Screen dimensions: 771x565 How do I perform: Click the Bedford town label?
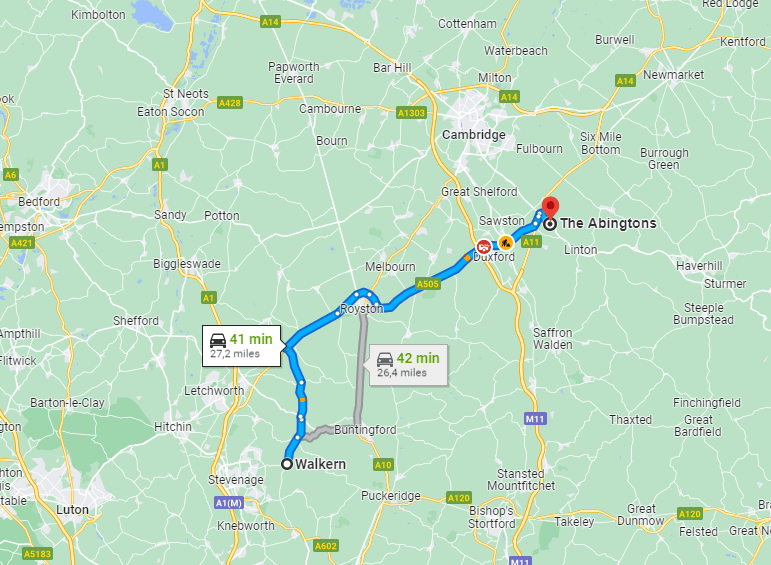[39, 202]
